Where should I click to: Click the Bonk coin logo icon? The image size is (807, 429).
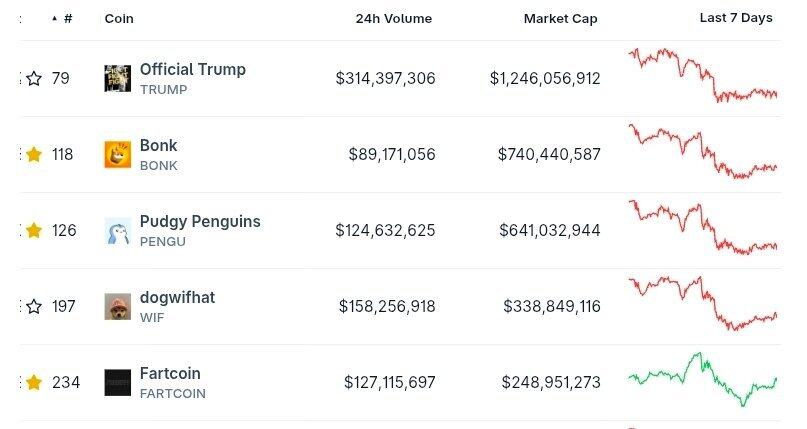tap(117, 154)
